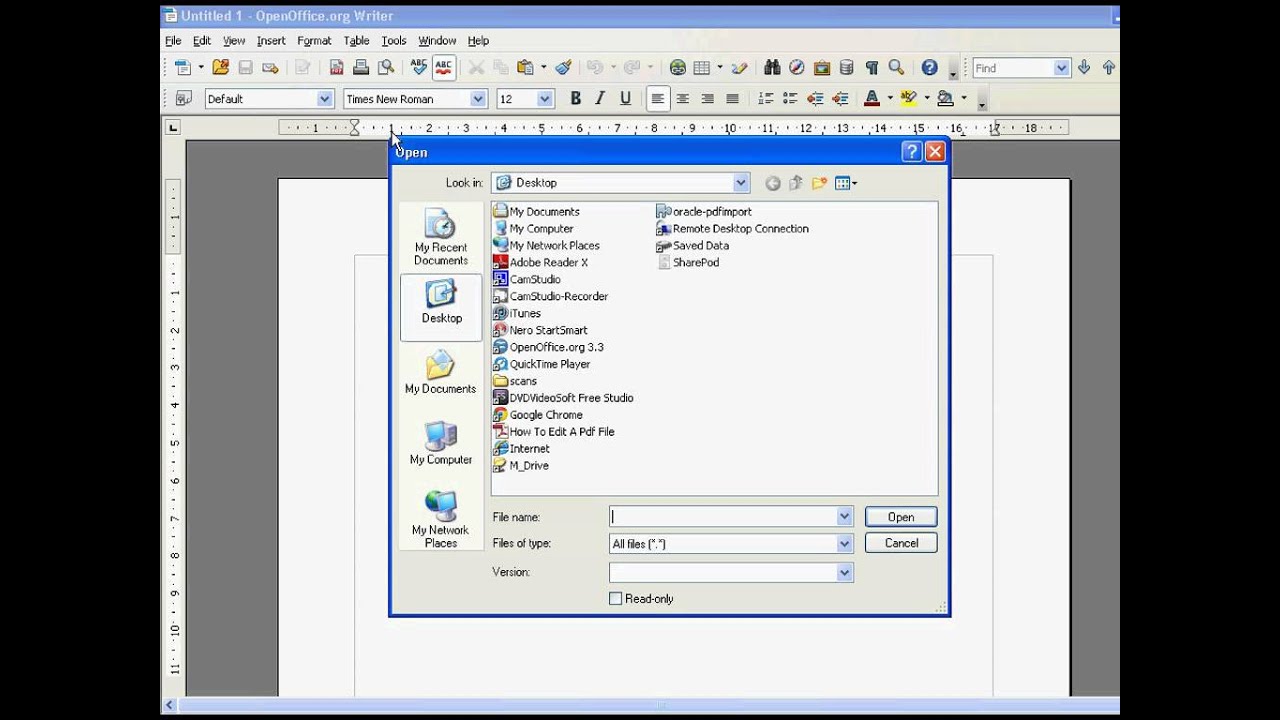Viewport: 1280px width, 720px height.
Task: Select Justified paragraph alignment
Action: click(x=732, y=98)
